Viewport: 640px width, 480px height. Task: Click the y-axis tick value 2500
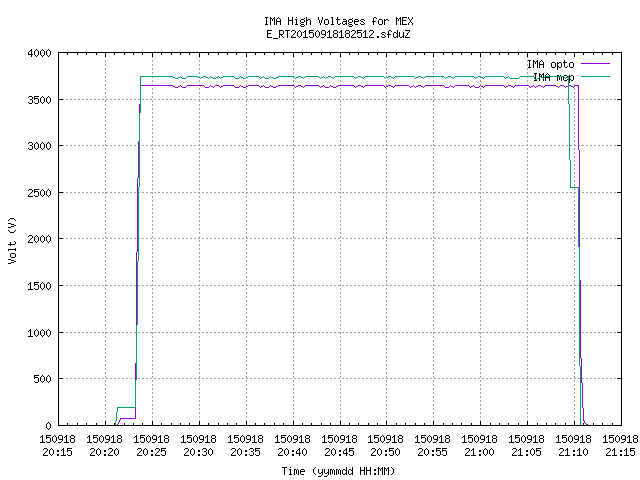[40, 193]
